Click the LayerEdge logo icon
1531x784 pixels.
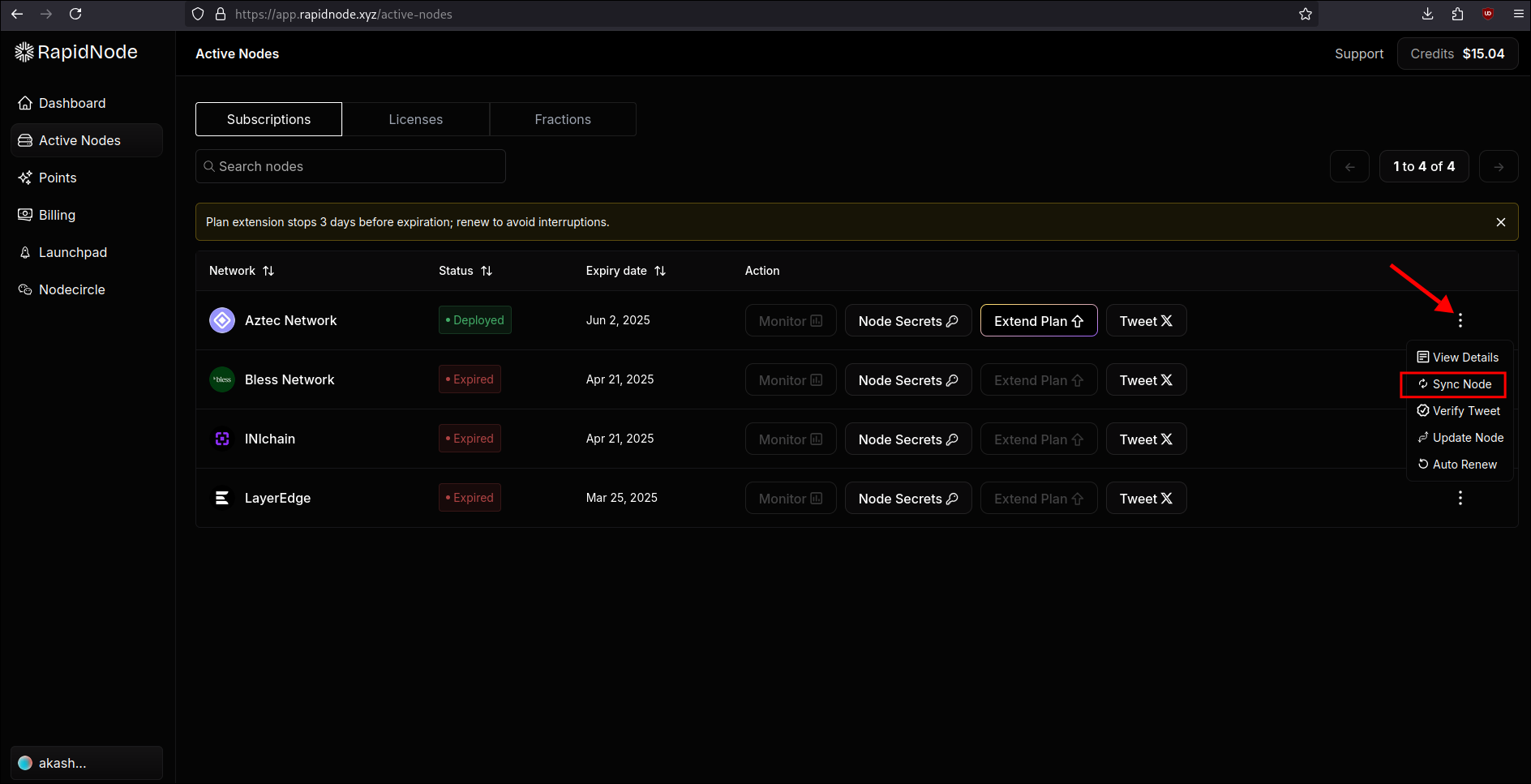tap(222, 498)
